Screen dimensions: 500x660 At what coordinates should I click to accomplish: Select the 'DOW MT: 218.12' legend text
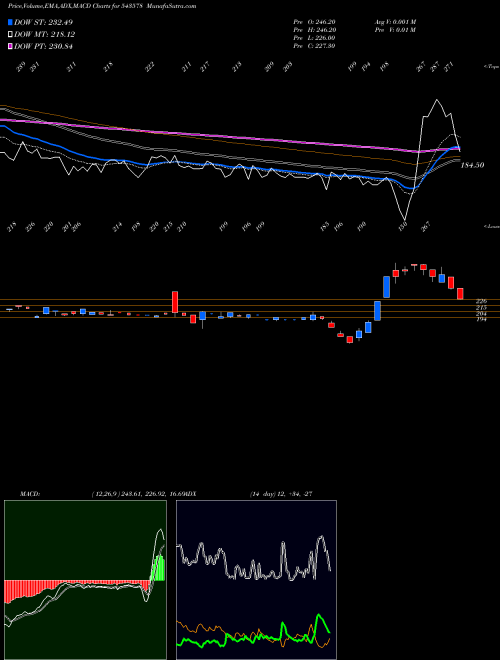click(45, 35)
